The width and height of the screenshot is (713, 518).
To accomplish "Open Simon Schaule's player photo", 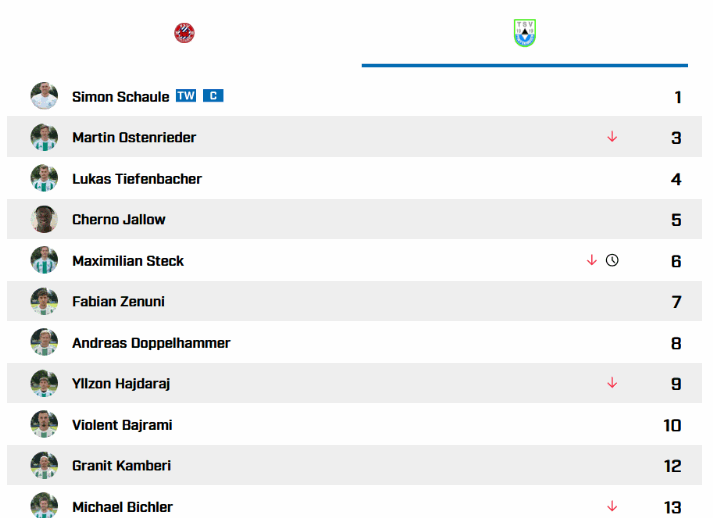I will click(44, 96).
